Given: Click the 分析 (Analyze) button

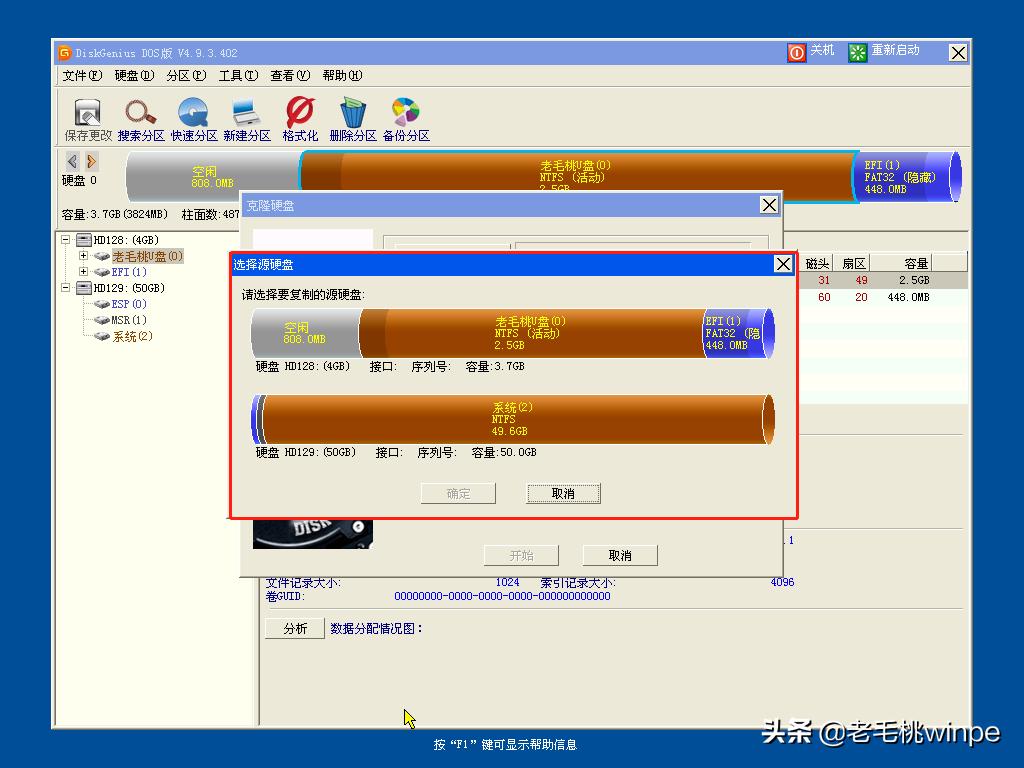Looking at the screenshot, I should pyautogui.click(x=294, y=628).
